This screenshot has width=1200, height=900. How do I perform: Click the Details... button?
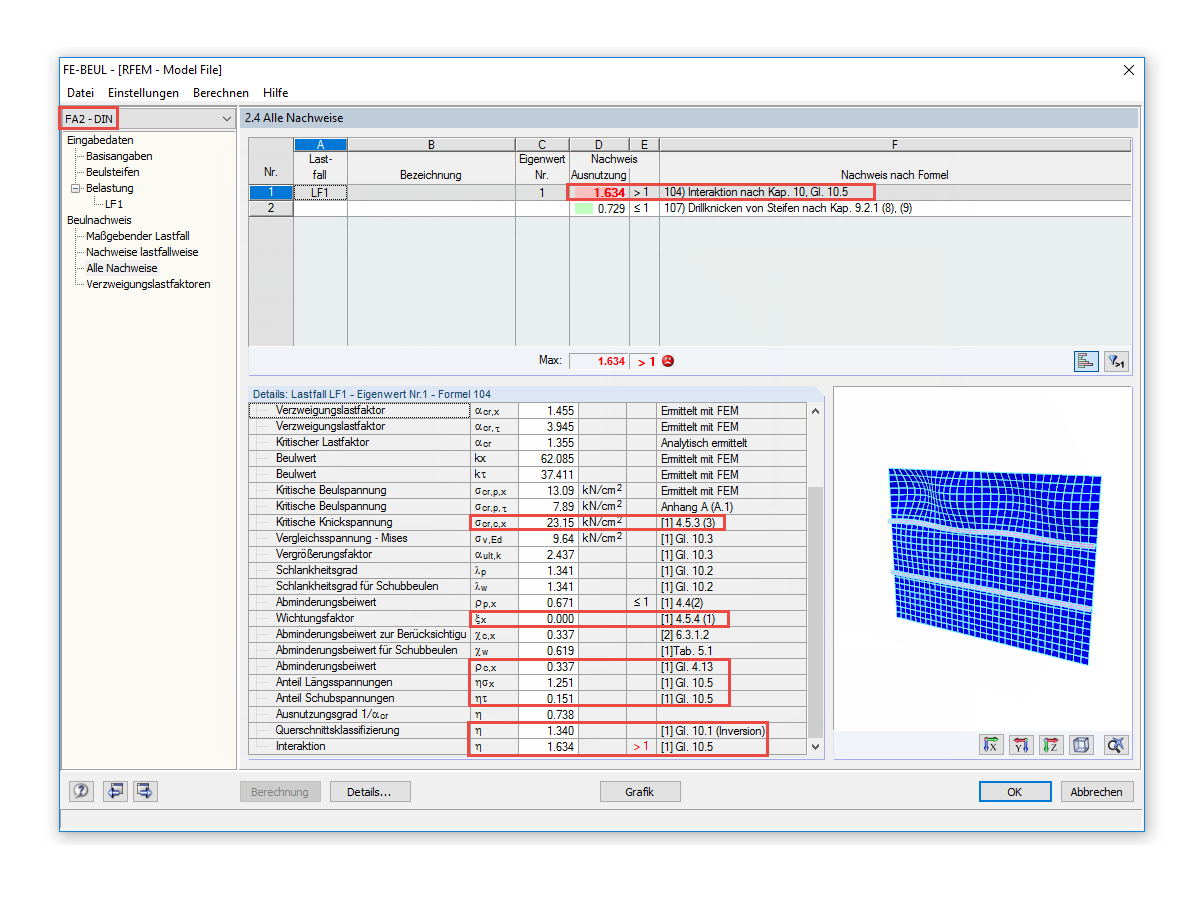(x=370, y=792)
